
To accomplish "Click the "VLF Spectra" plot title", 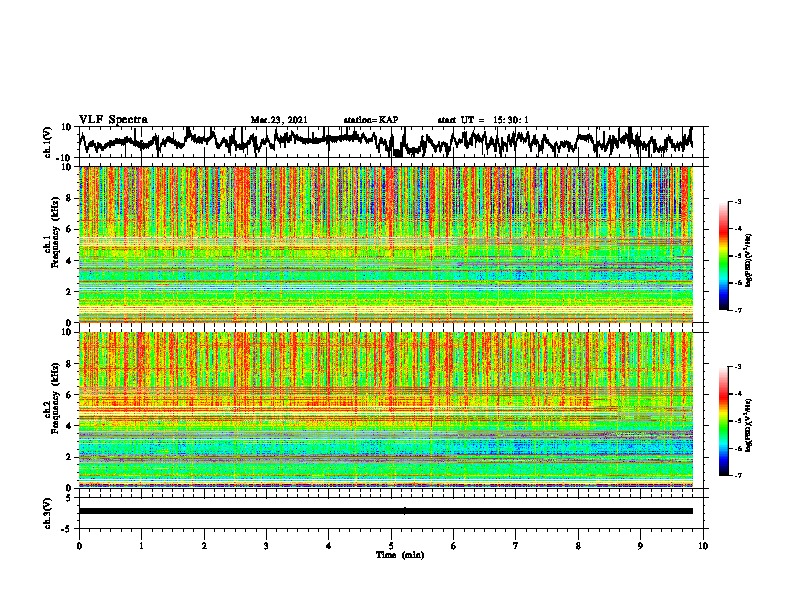I will pyautogui.click(x=113, y=120).
